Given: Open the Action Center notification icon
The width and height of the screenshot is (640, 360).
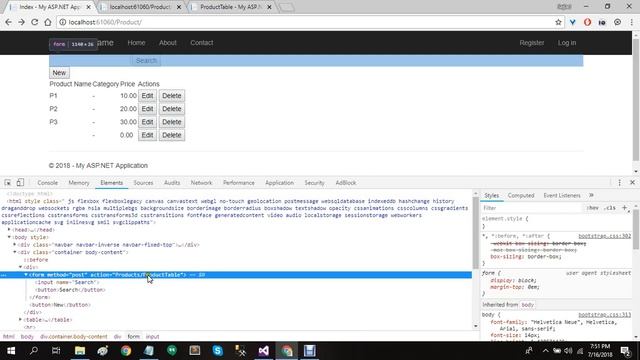Looking at the screenshot, I should click(625, 351).
